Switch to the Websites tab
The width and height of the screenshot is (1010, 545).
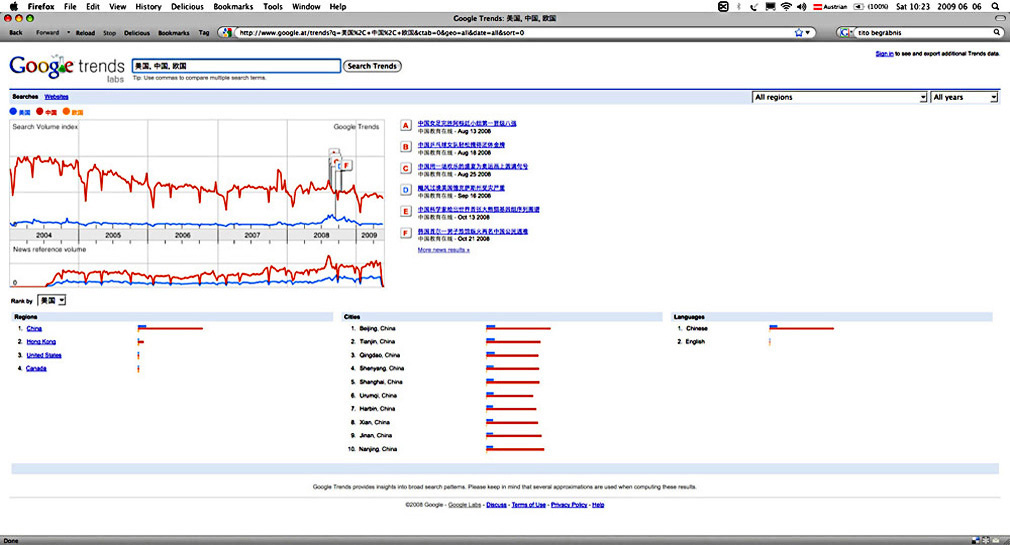56,97
